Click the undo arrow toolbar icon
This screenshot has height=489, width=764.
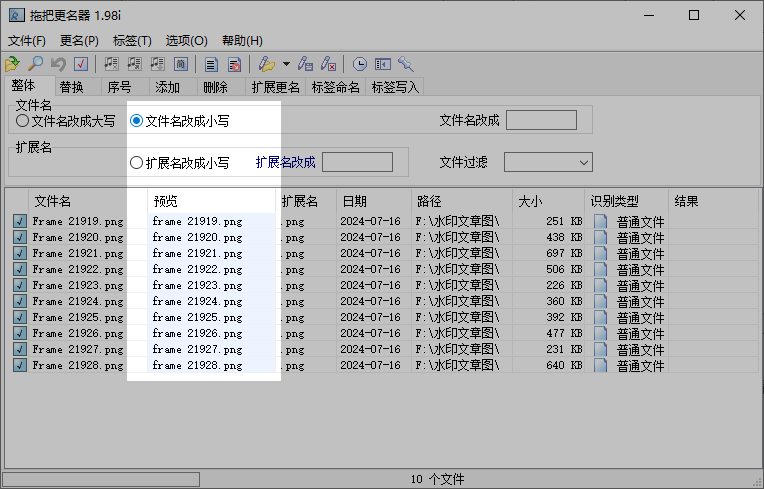[x=58, y=64]
